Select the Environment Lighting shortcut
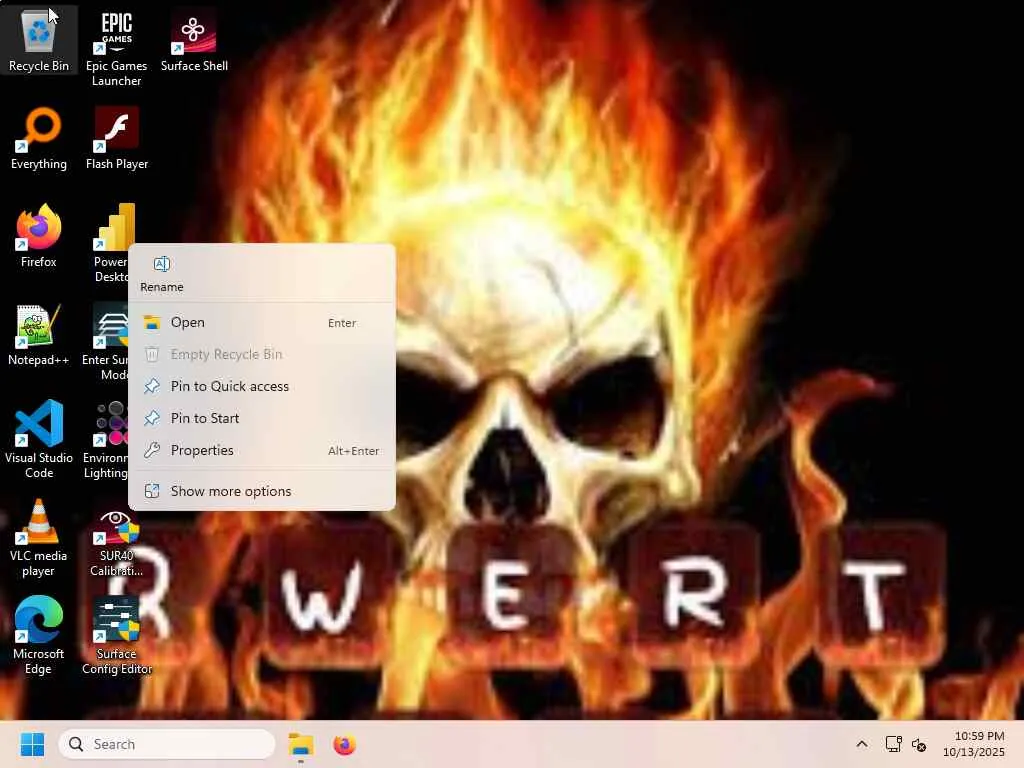 (x=106, y=439)
